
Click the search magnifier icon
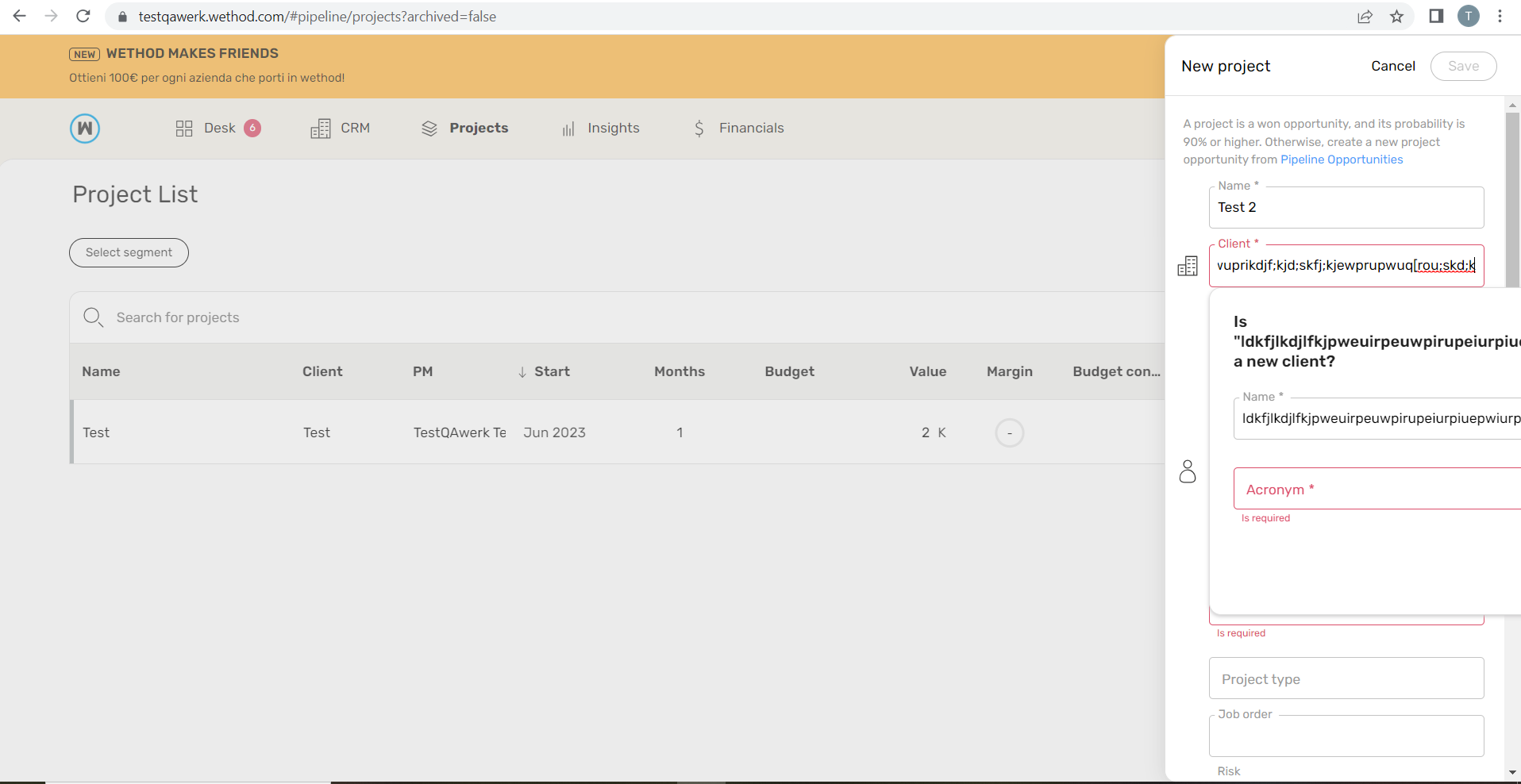pyautogui.click(x=94, y=317)
